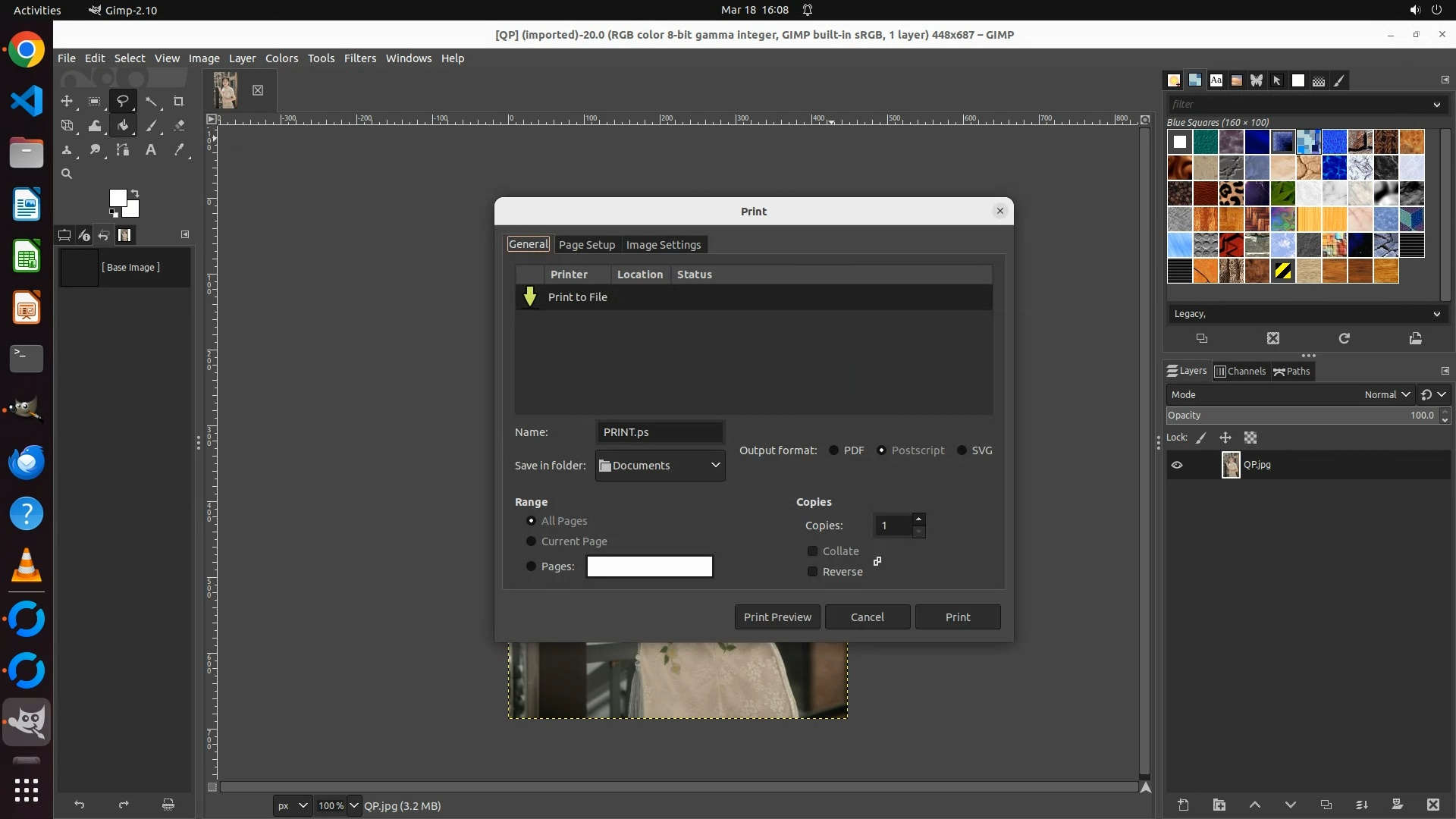This screenshot has width=1456, height=819.
Task: Click the layer Opacity slider
Action: tap(1301, 416)
